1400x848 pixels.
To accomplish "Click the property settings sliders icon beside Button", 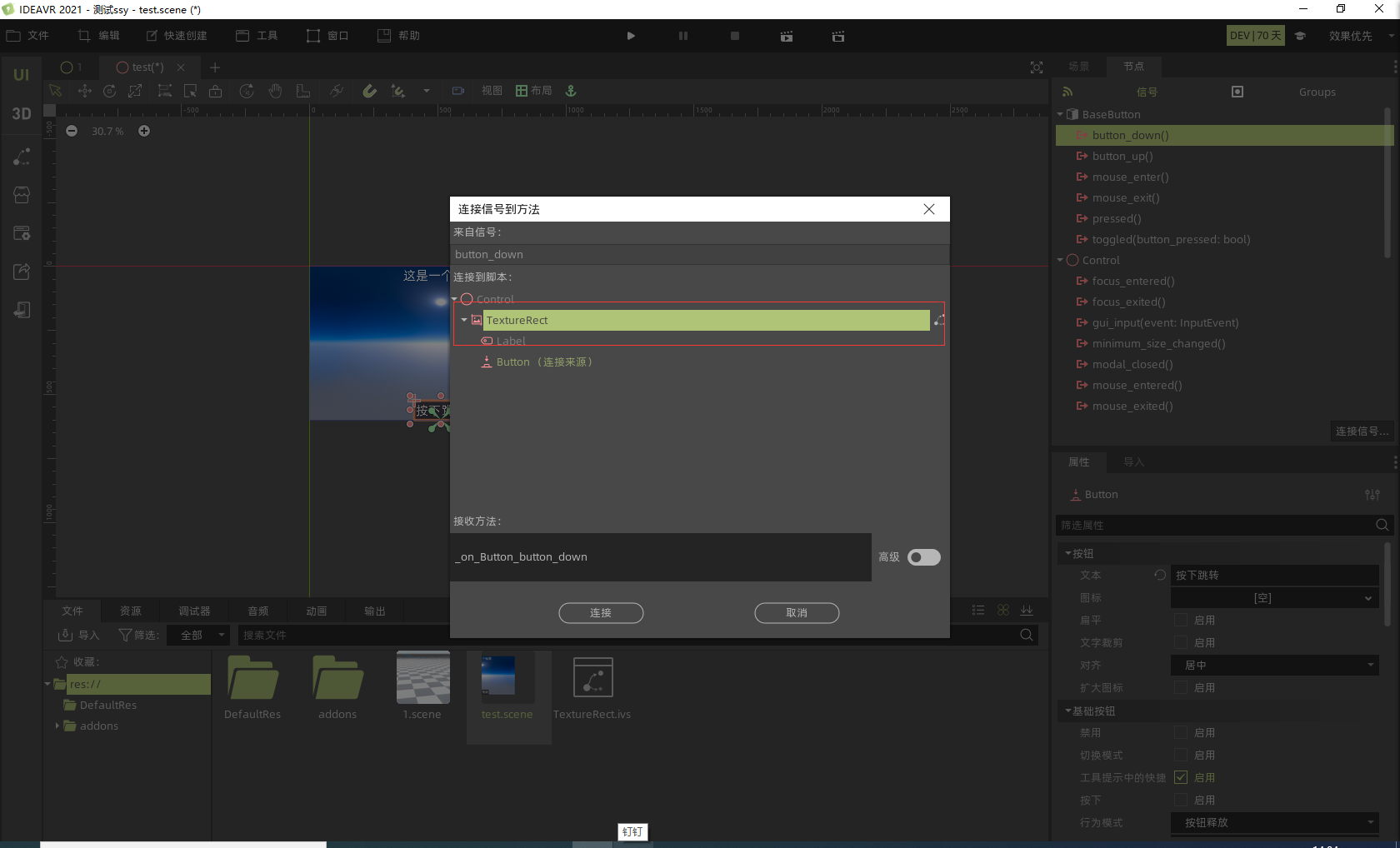I will point(1372,495).
